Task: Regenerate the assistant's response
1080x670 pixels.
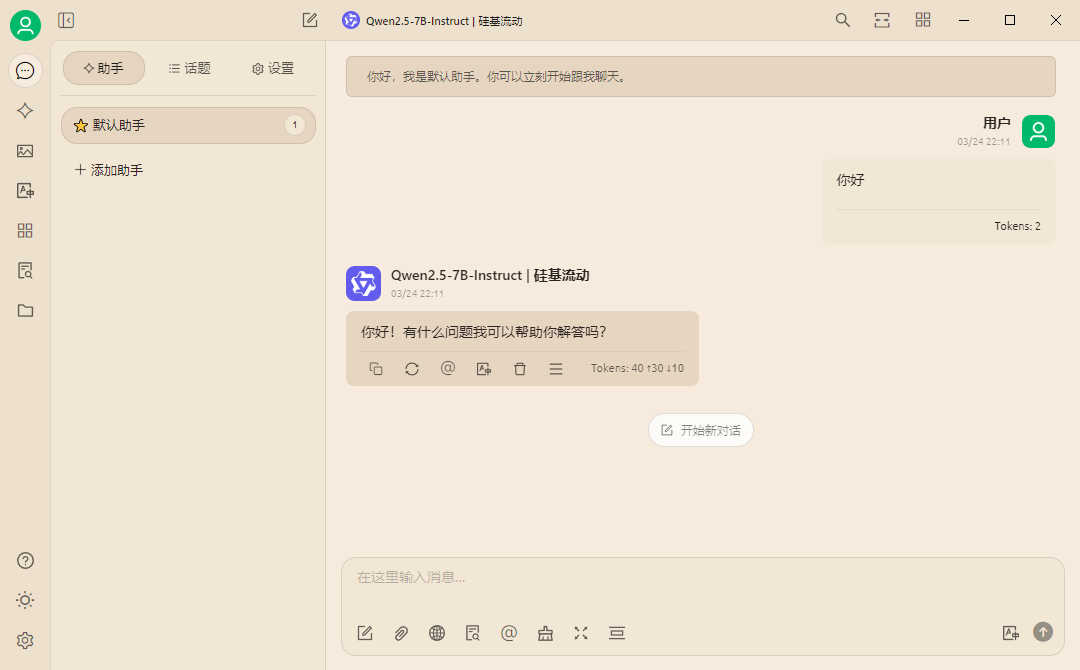Action: coord(412,368)
